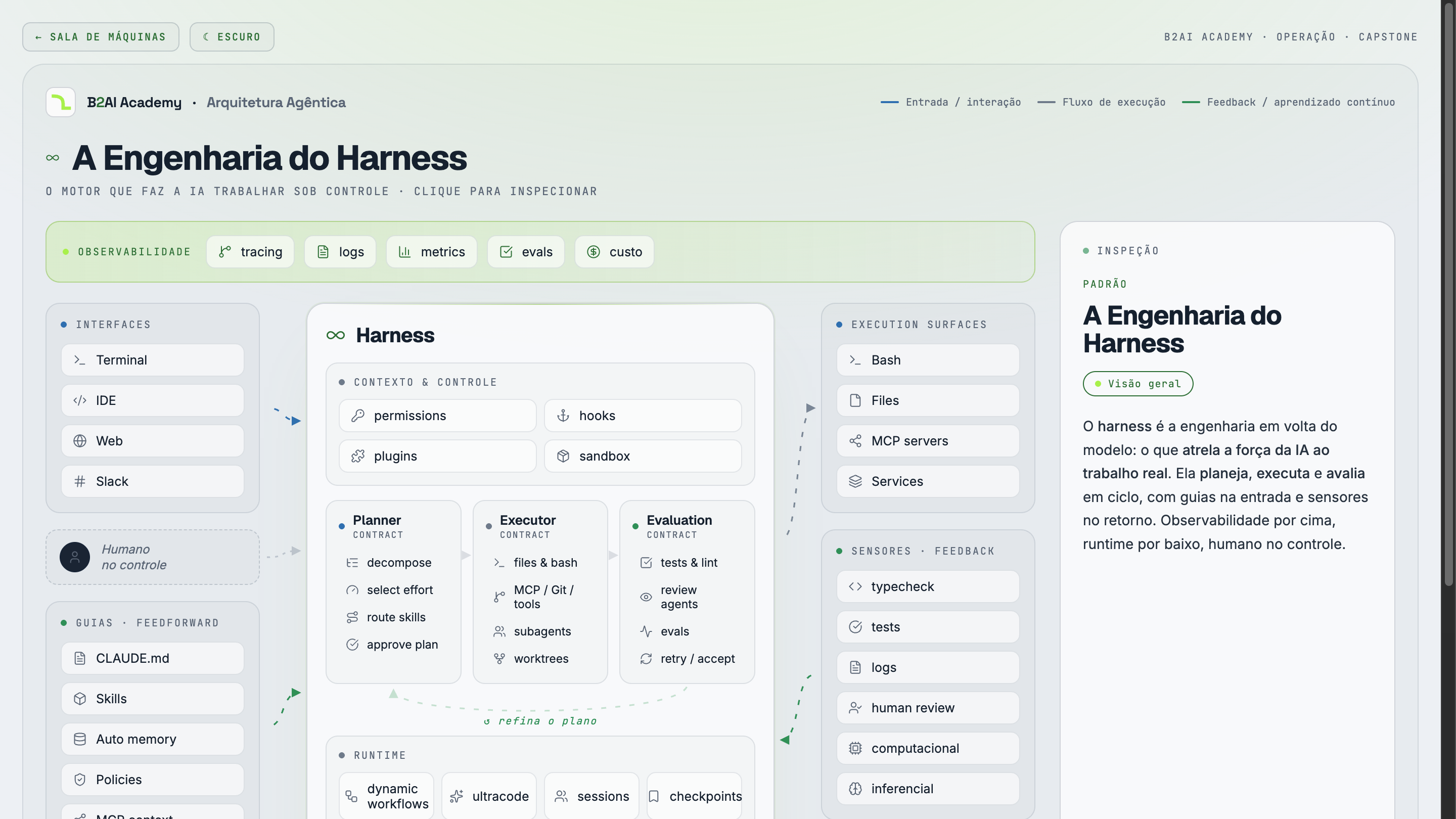Viewport: 1456px width, 819px height.
Task: Click Entrada / interação legend entry
Action: [x=950, y=102]
